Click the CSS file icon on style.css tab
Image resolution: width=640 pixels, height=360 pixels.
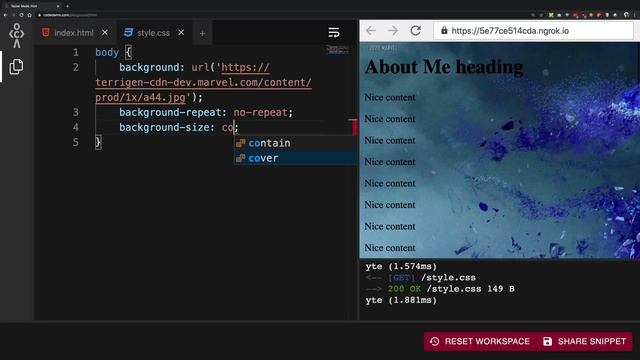129,32
